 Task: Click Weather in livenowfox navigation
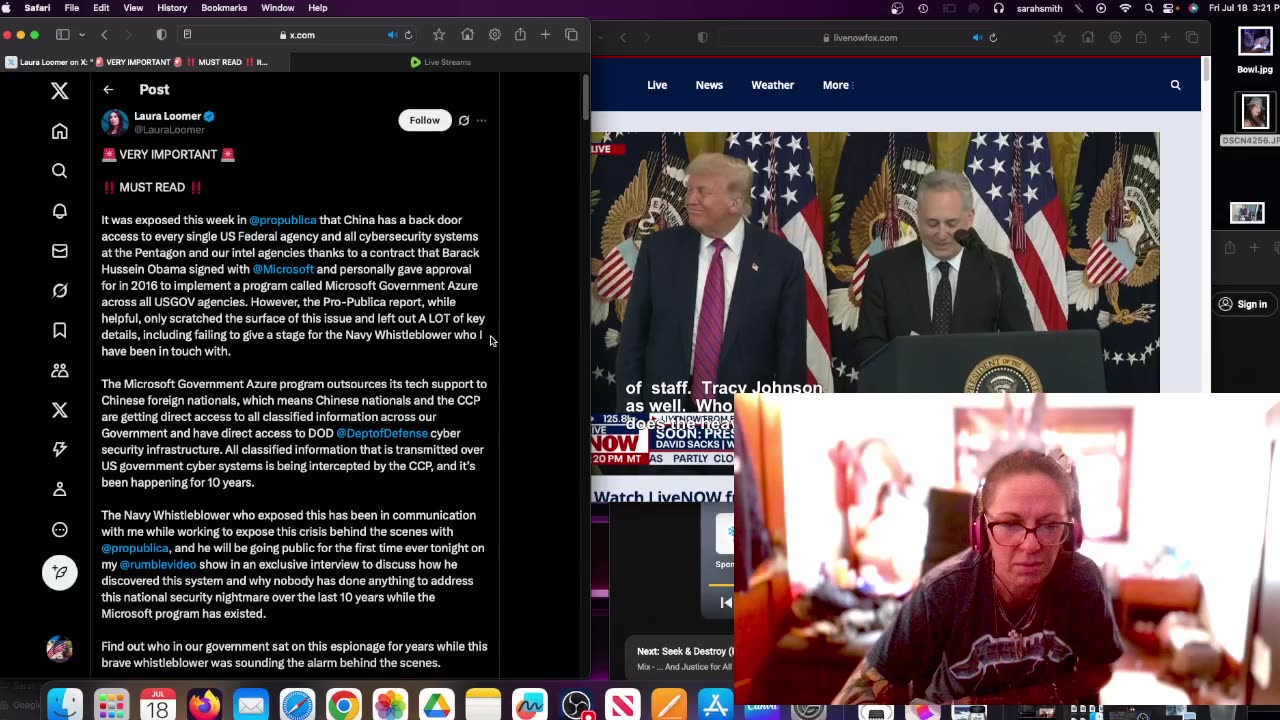[x=773, y=85]
